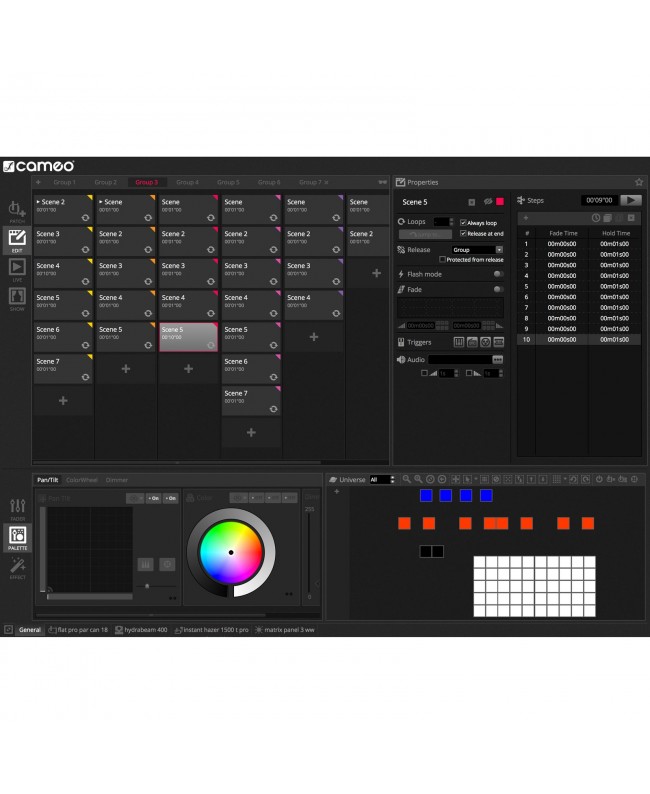Viewport: 650px width, 794px height.
Task: Click the power icon in Universe toolbar
Action: point(599,479)
